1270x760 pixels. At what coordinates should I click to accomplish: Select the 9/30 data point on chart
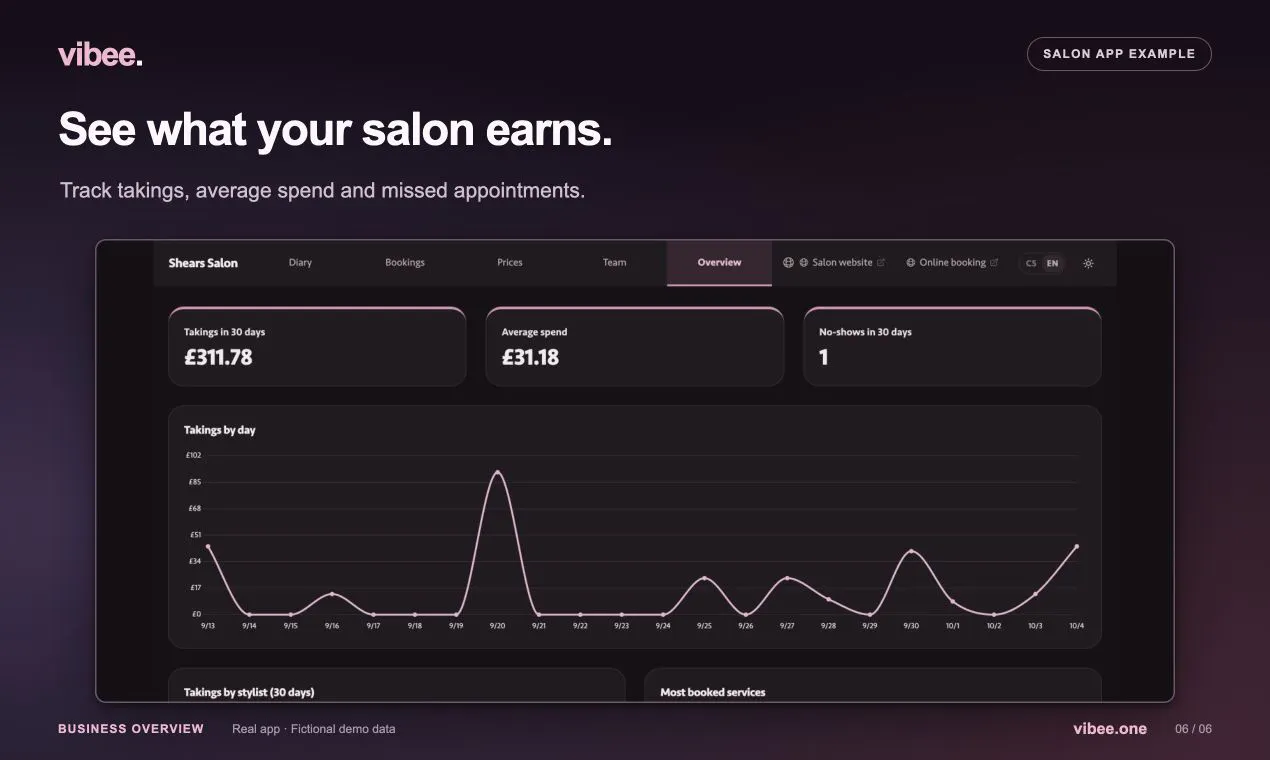click(x=911, y=551)
